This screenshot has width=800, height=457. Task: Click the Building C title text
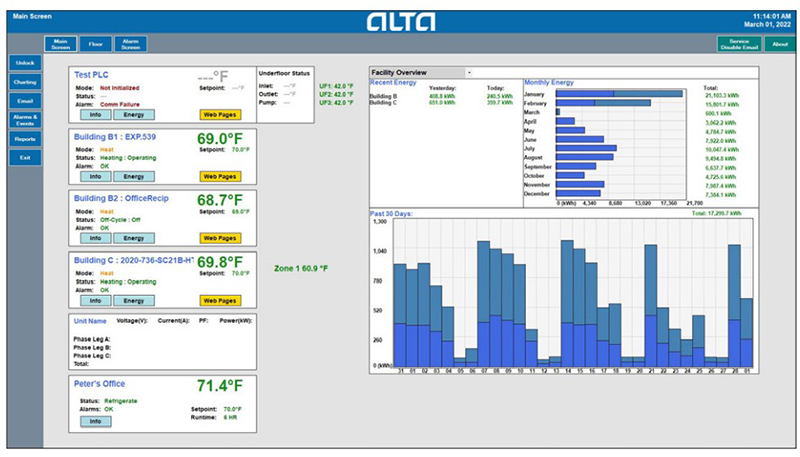point(134,260)
